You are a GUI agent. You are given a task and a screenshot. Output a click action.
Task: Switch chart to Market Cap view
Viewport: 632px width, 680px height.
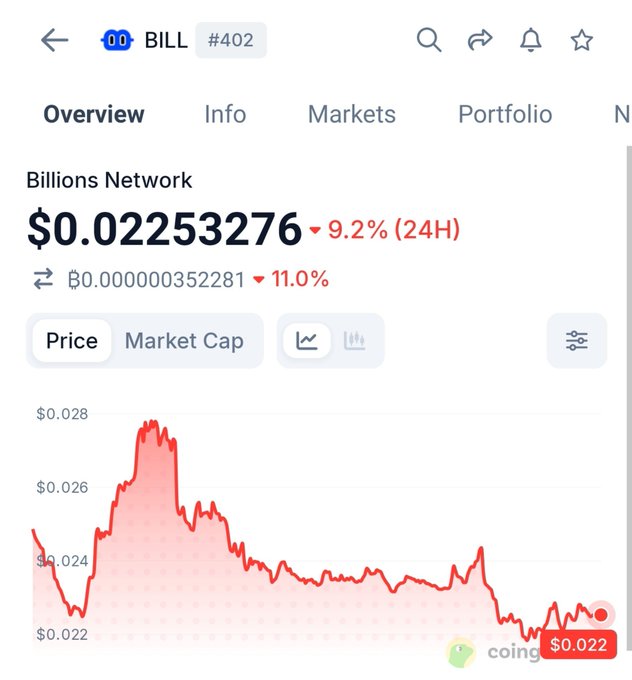(184, 340)
